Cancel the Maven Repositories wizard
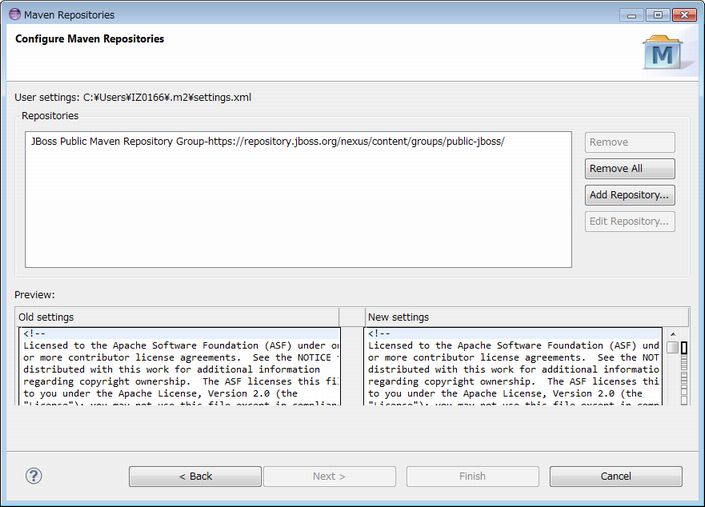The image size is (705, 507). pyautogui.click(x=616, y=476)
